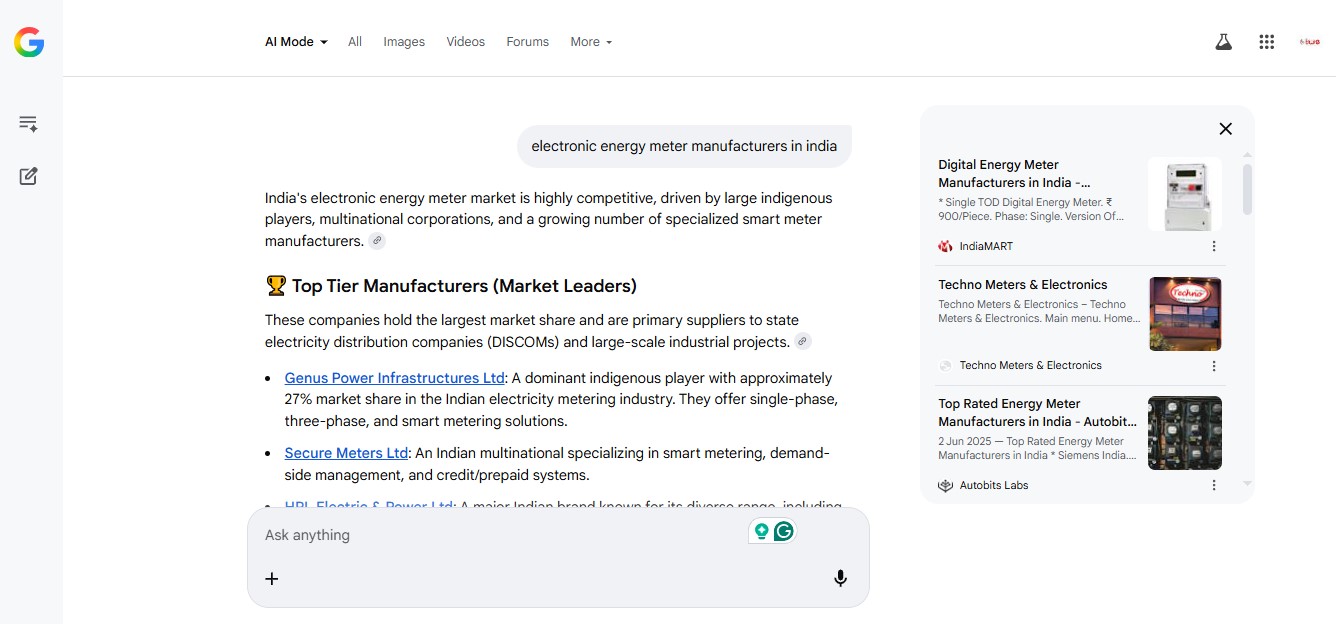Screen dimensions: 1336x624
Task: Open Top Rated Energy Meter Manufacturers title
Action: click(1037, 413)
